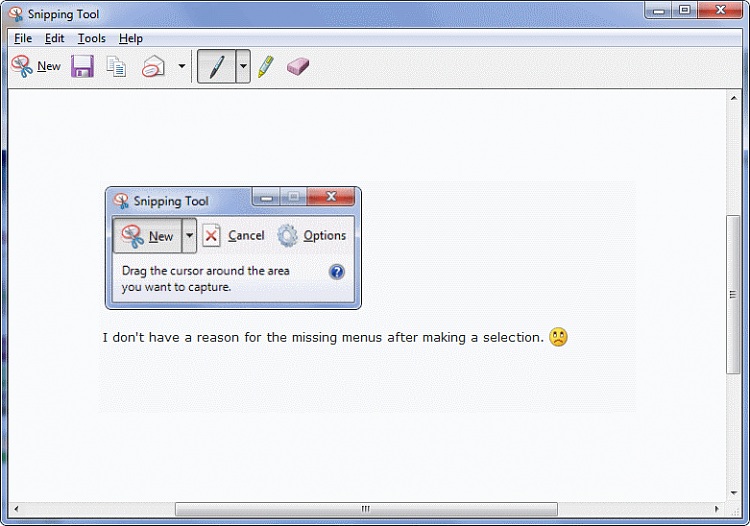750x526 pixels.
Task: Open the File menu
Action: pyautogui.click(x=23, y=38)
